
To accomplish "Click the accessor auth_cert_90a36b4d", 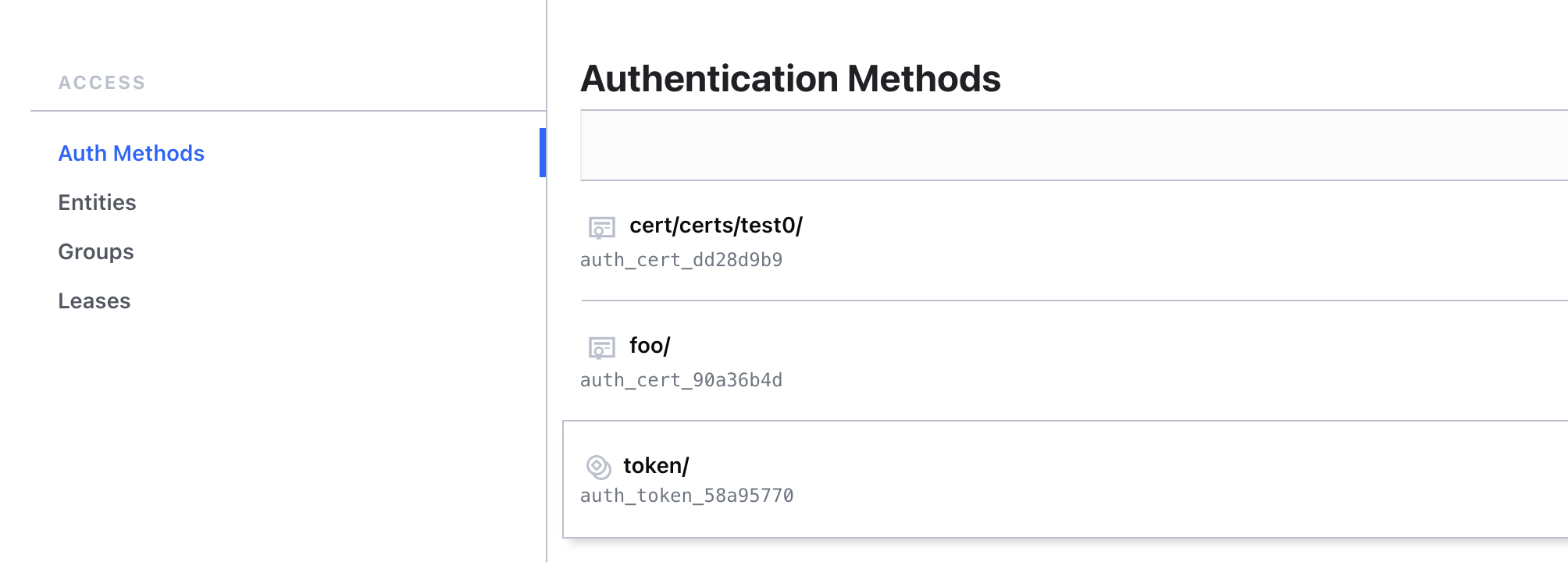I will coord(682,380).
